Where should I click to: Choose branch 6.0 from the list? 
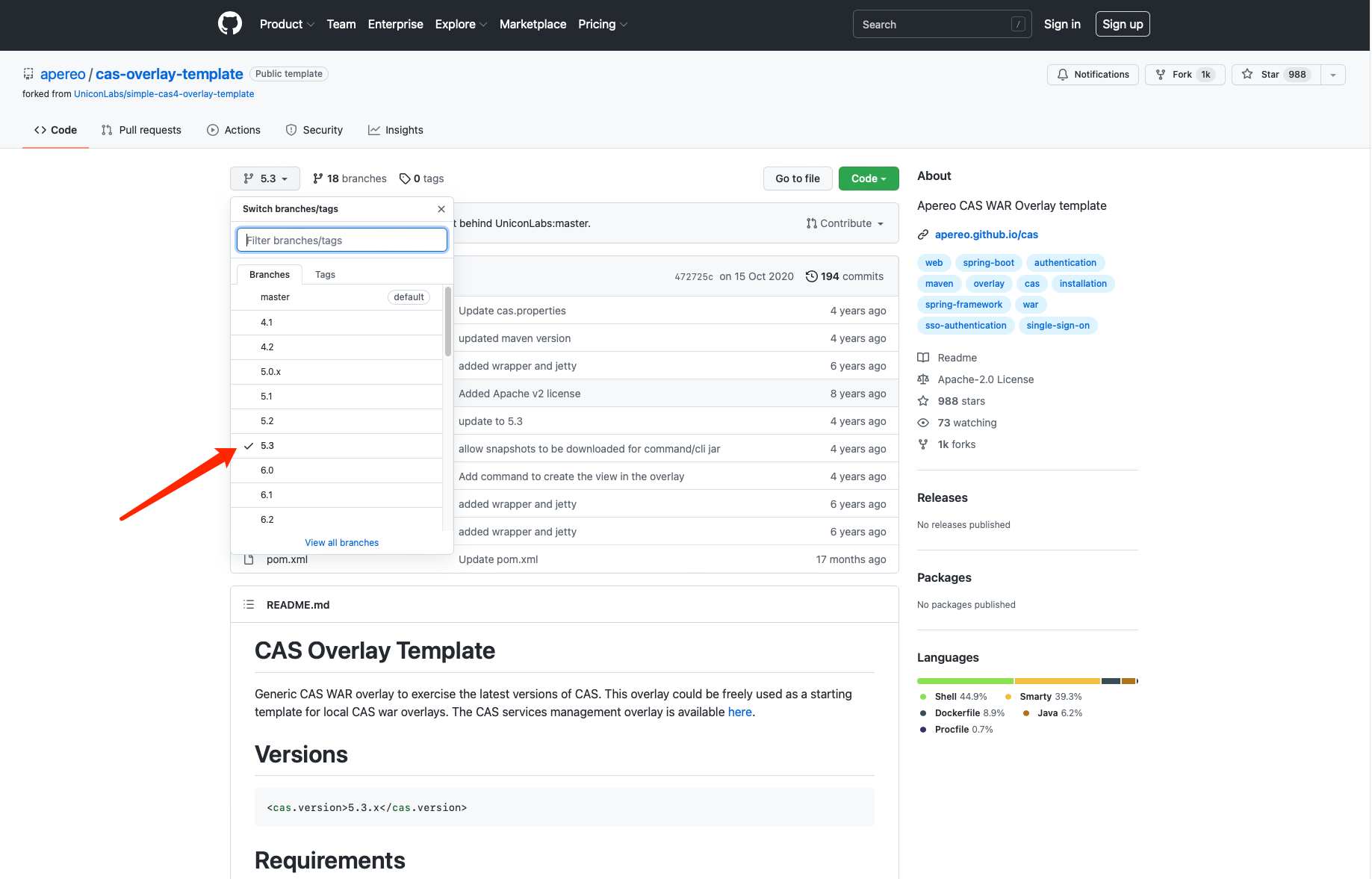pyautogui.click(x=267, y=470)
